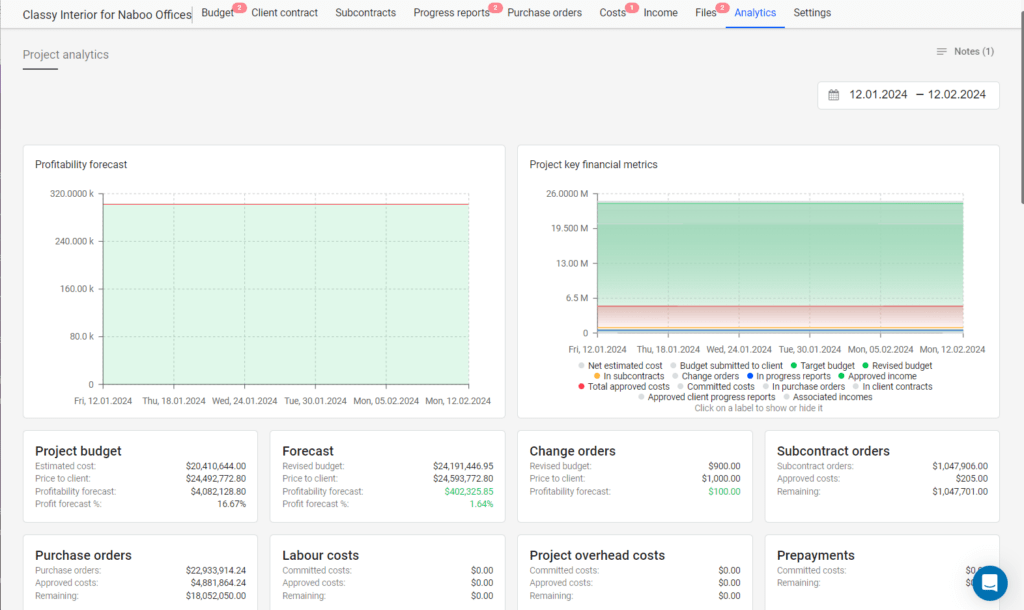Click the Profitability forecast chart title
The height and width of the screenshot is (610, 1024).
pyautogui.click(x=81, y=165)
